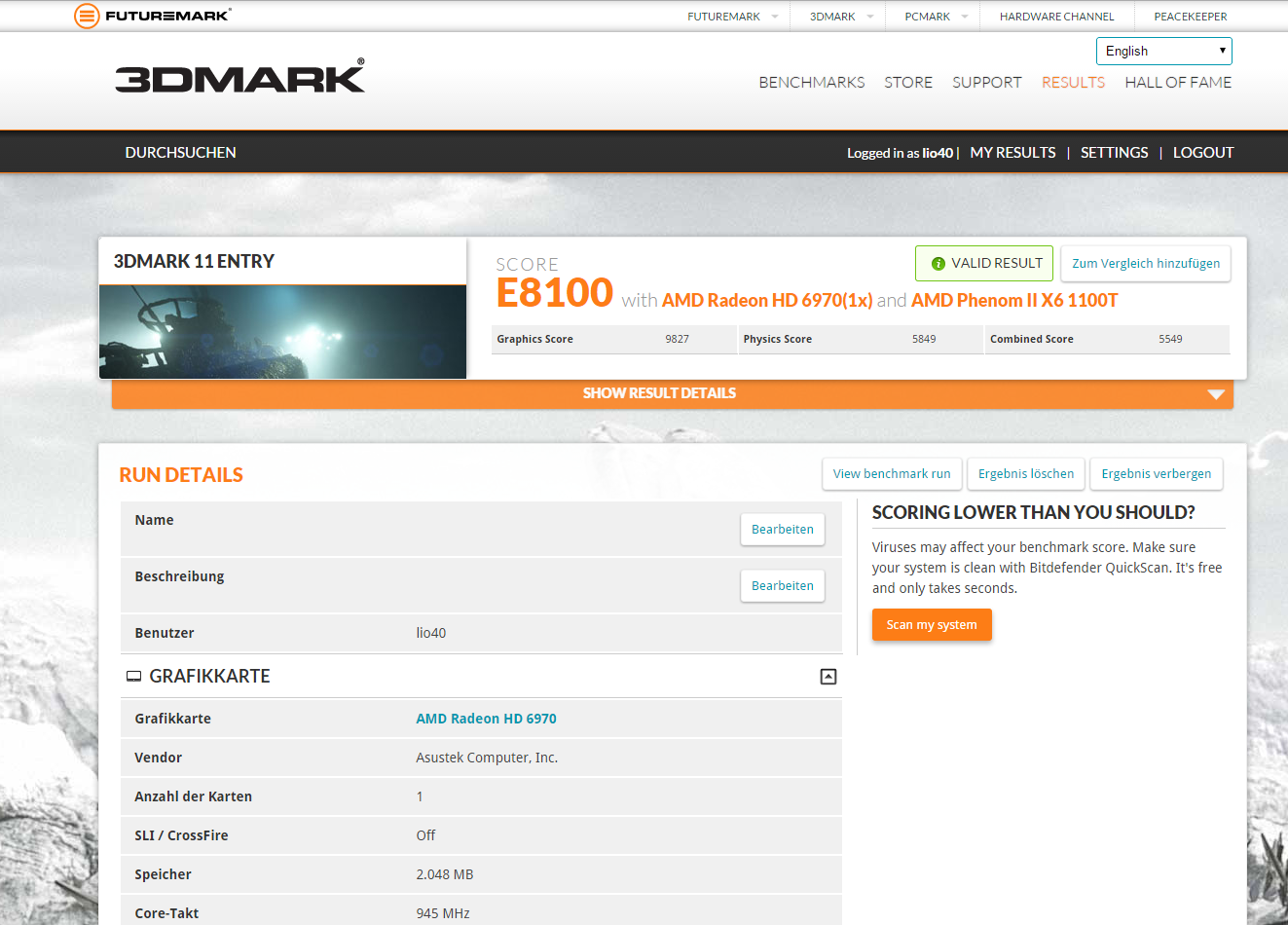The width and height of the screenshot is (1288, 925).
Task: Click Ergebnis löschen button
Action: point(1026,474)
